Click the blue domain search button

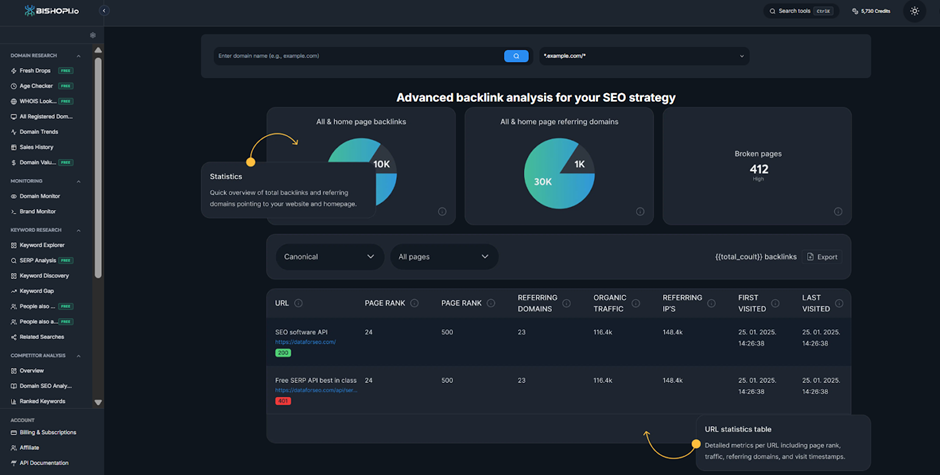[516, 56]
